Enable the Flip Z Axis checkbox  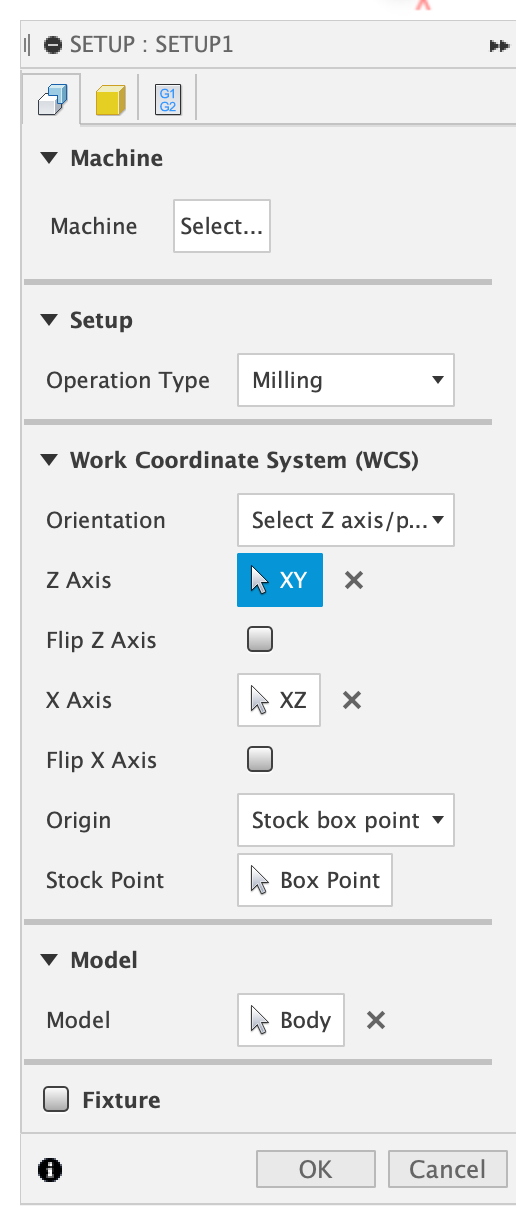click(260, 639)
